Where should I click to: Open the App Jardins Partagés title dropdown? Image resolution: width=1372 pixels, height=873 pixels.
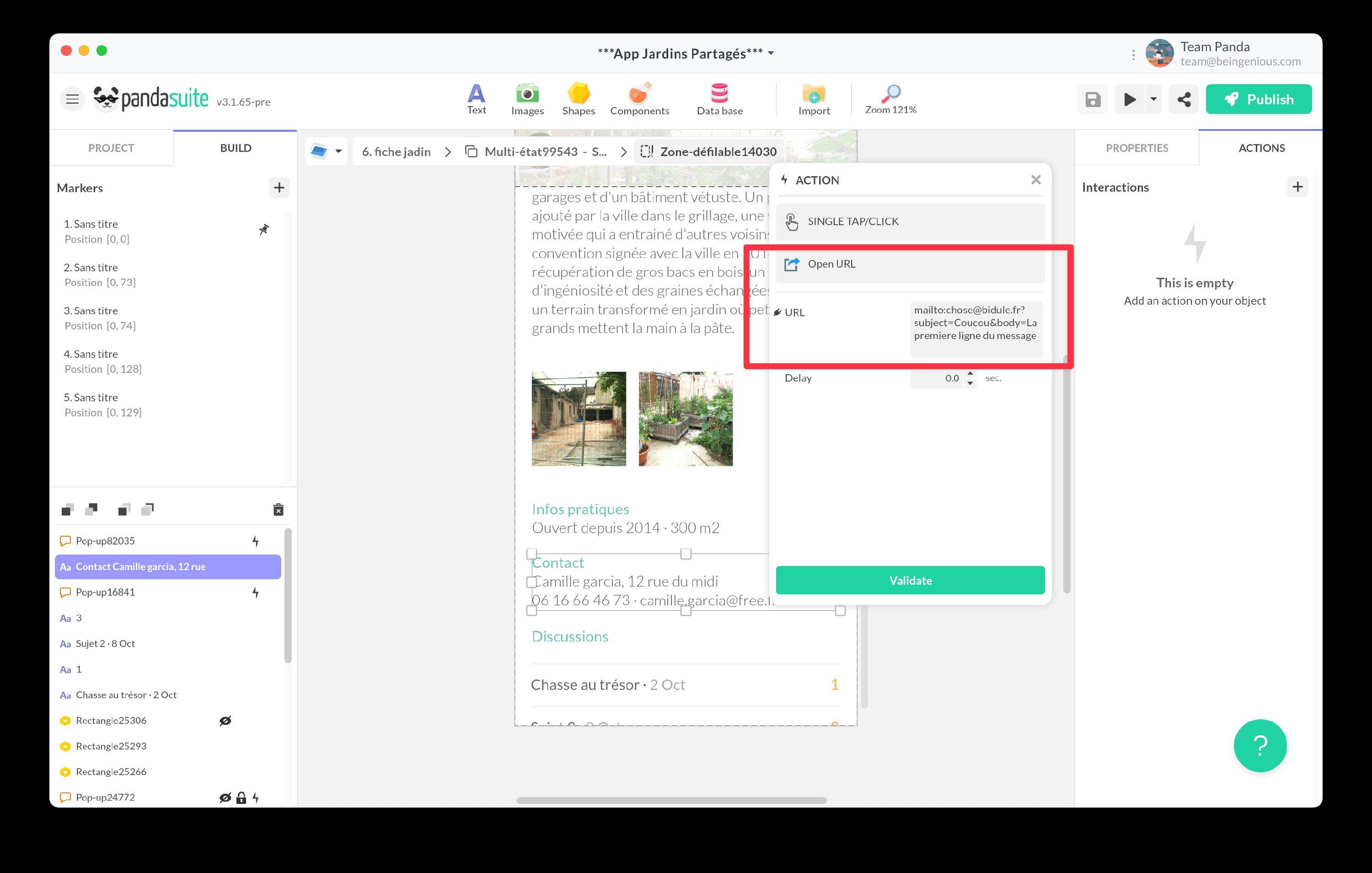[770, 53]
